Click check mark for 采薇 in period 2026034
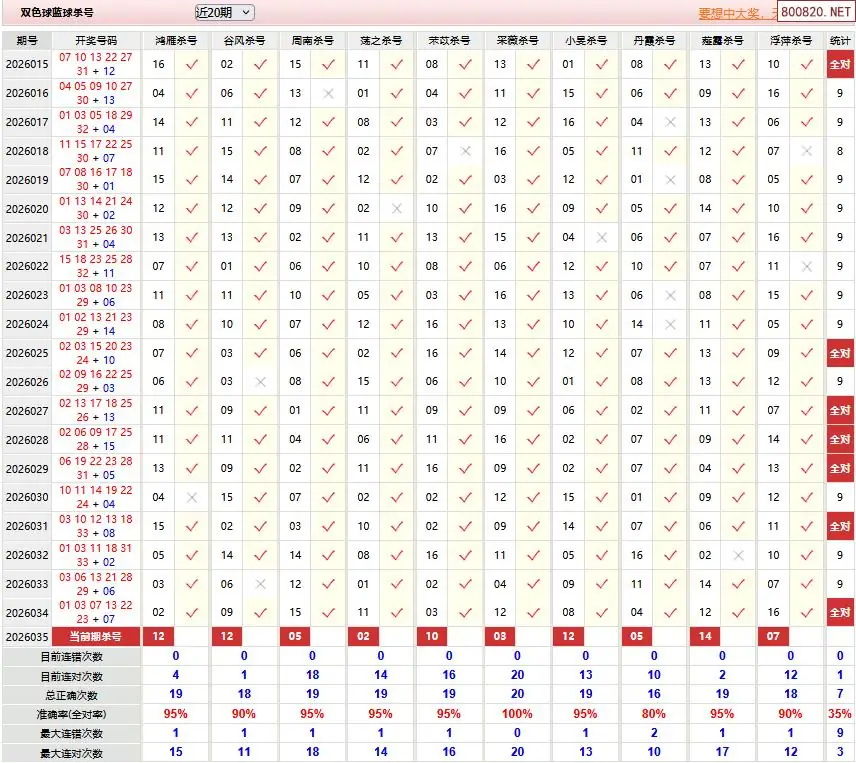856x763 pixels. pos(534,612)
